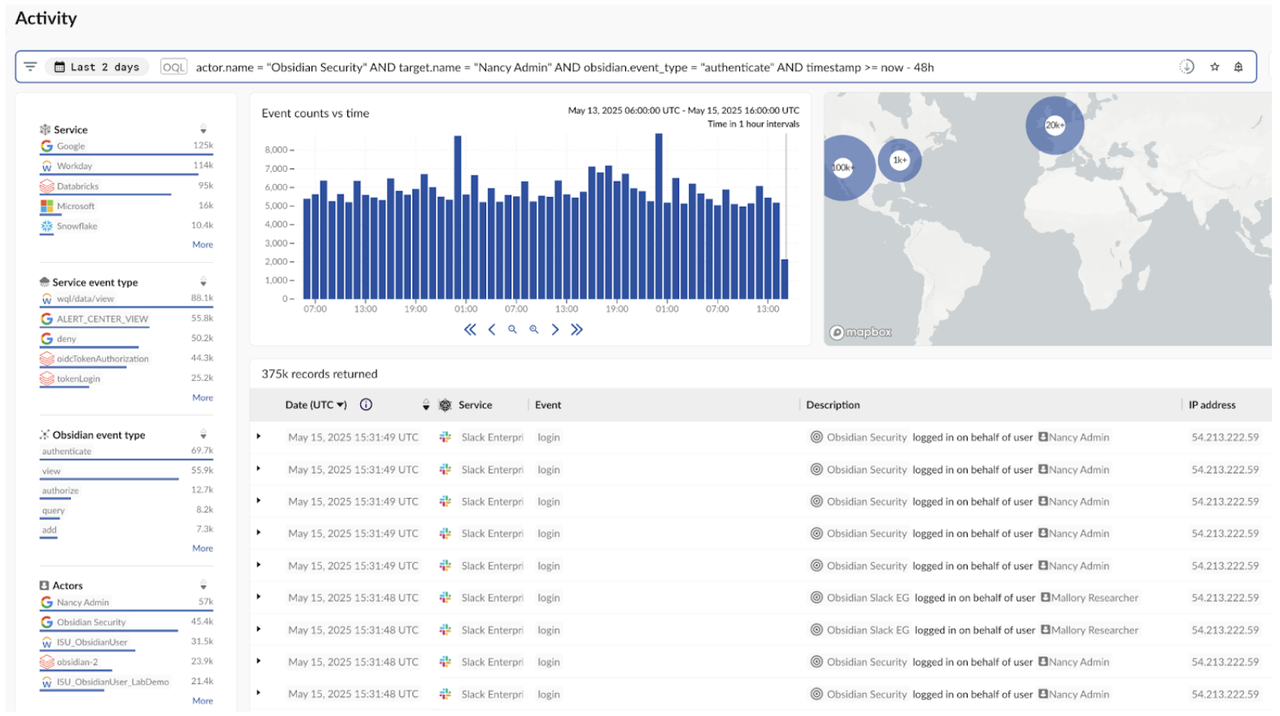Toggle the OQL query mode badge

[174, 67]
